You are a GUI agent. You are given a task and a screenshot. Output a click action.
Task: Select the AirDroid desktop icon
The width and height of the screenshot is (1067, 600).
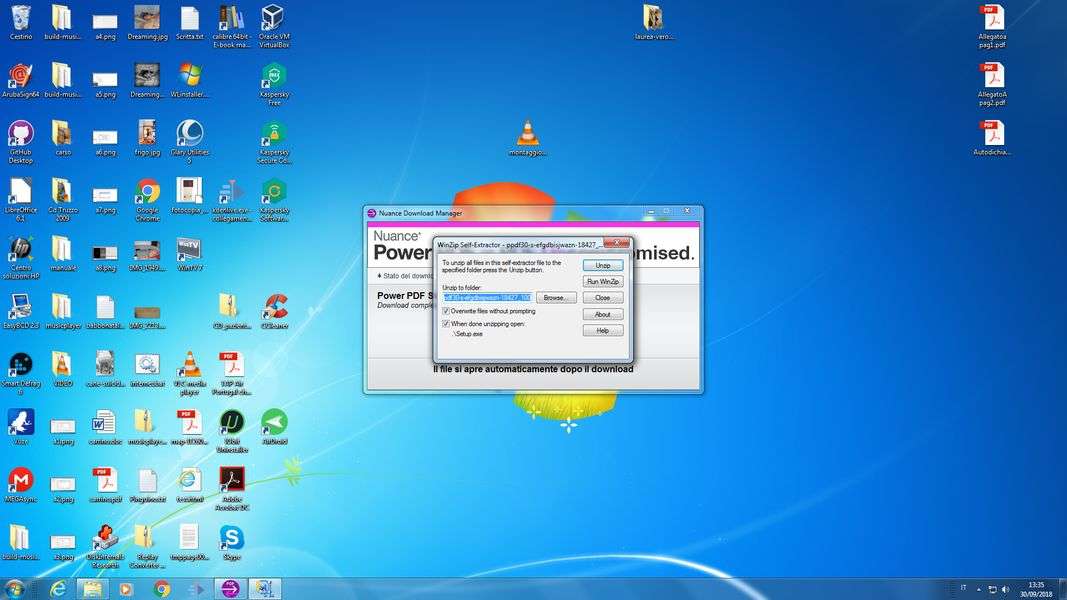(274, 427)
